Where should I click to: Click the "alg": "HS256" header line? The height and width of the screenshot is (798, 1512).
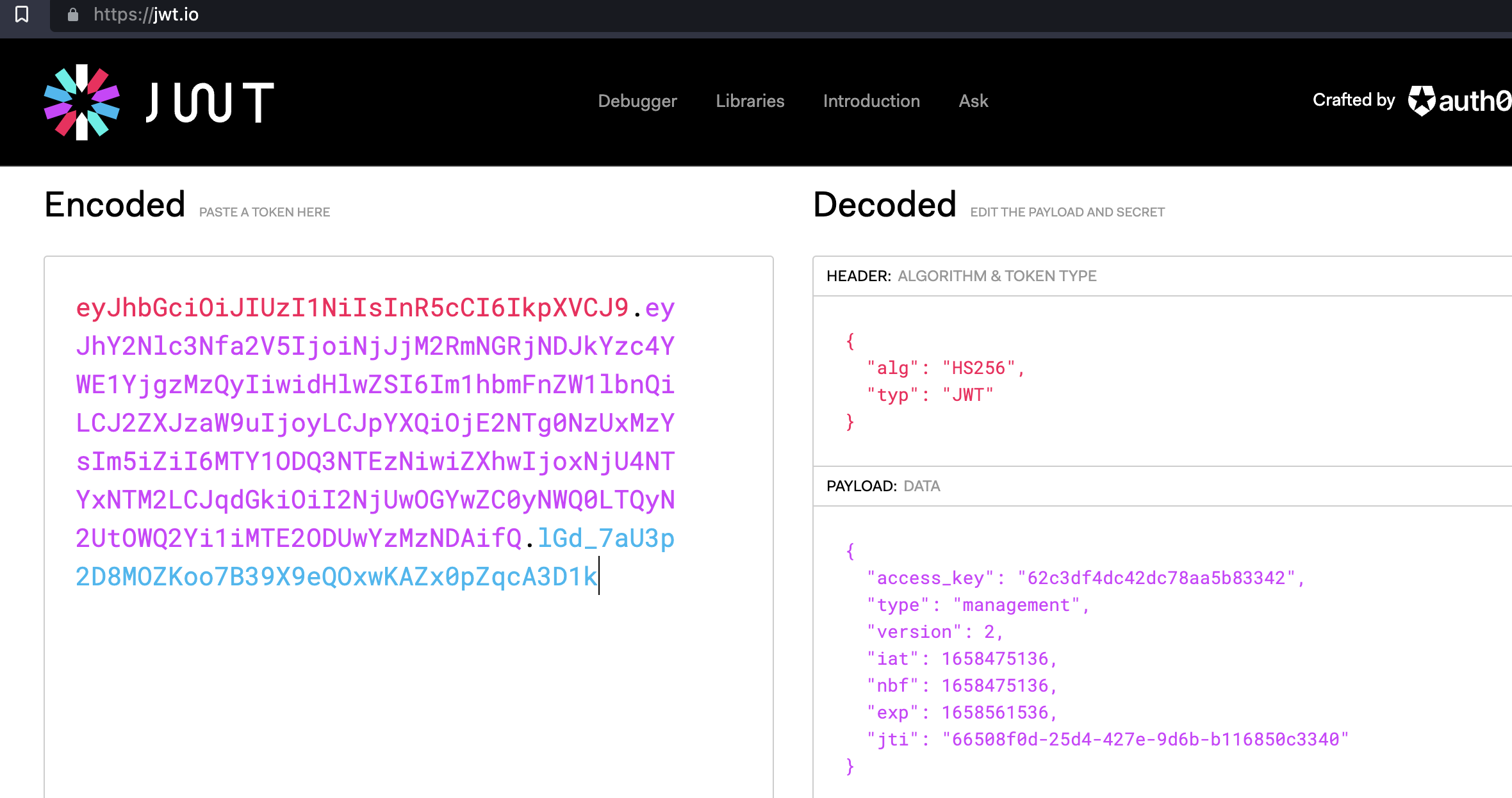pos(946,368)
